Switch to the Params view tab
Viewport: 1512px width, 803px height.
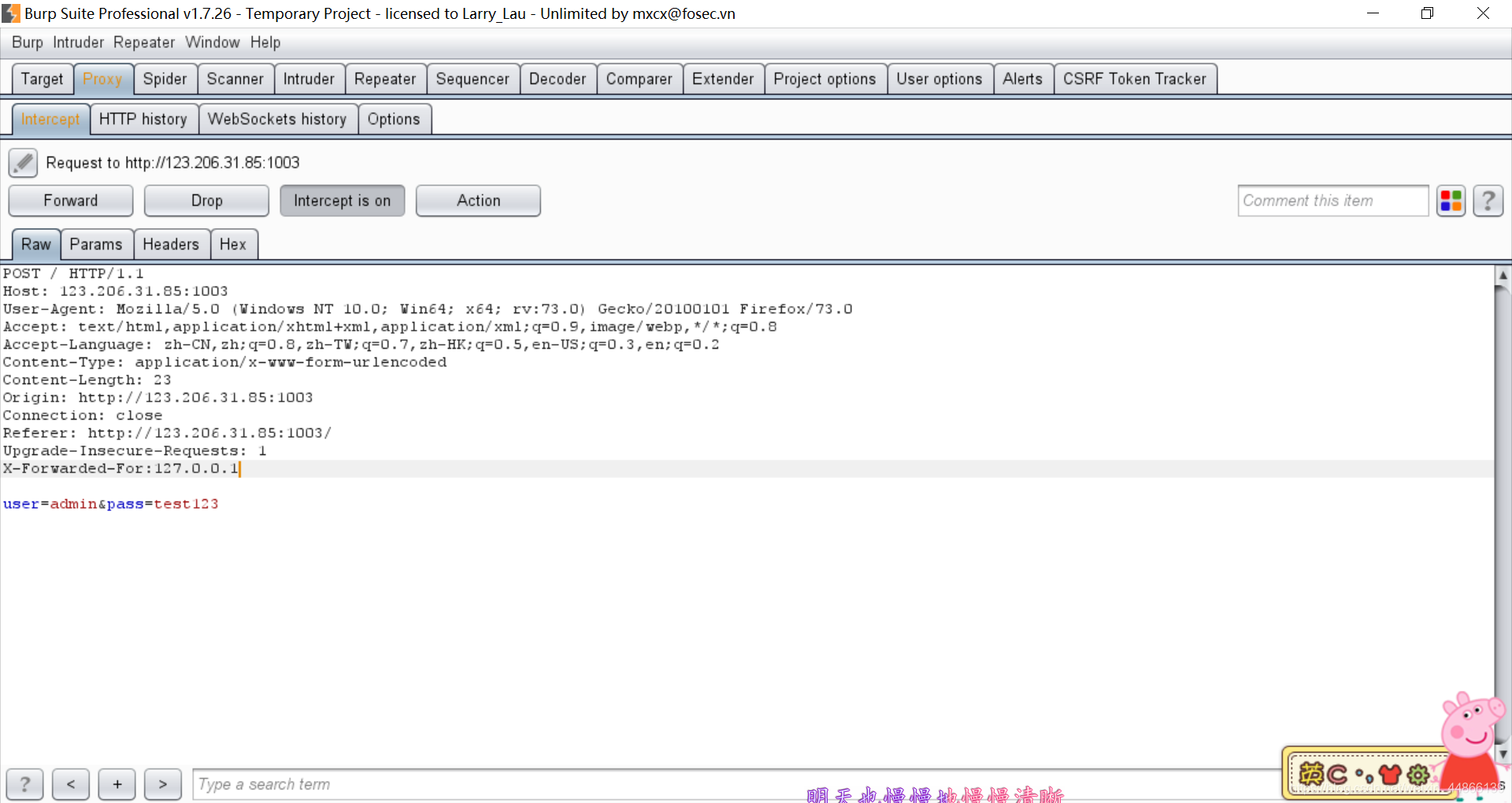coord(96,244)
